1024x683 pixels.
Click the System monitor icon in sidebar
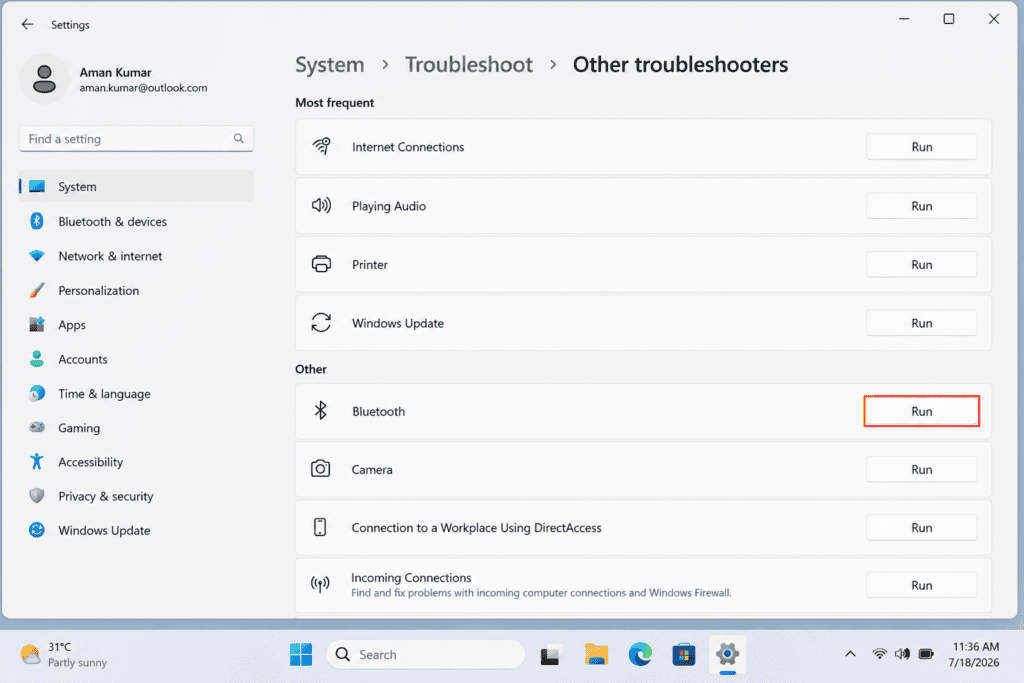point(37,187)
